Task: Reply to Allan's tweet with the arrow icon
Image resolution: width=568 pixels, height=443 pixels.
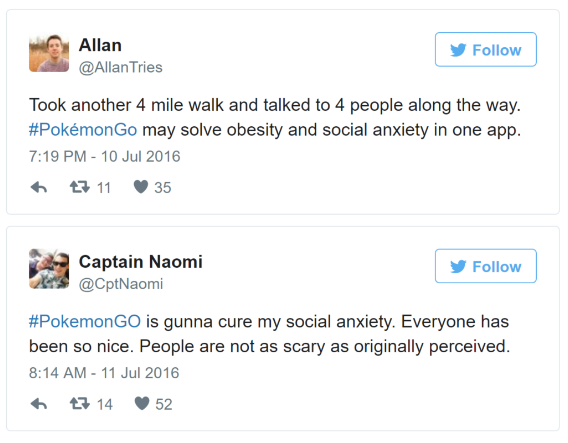Action: click(39, 187)
